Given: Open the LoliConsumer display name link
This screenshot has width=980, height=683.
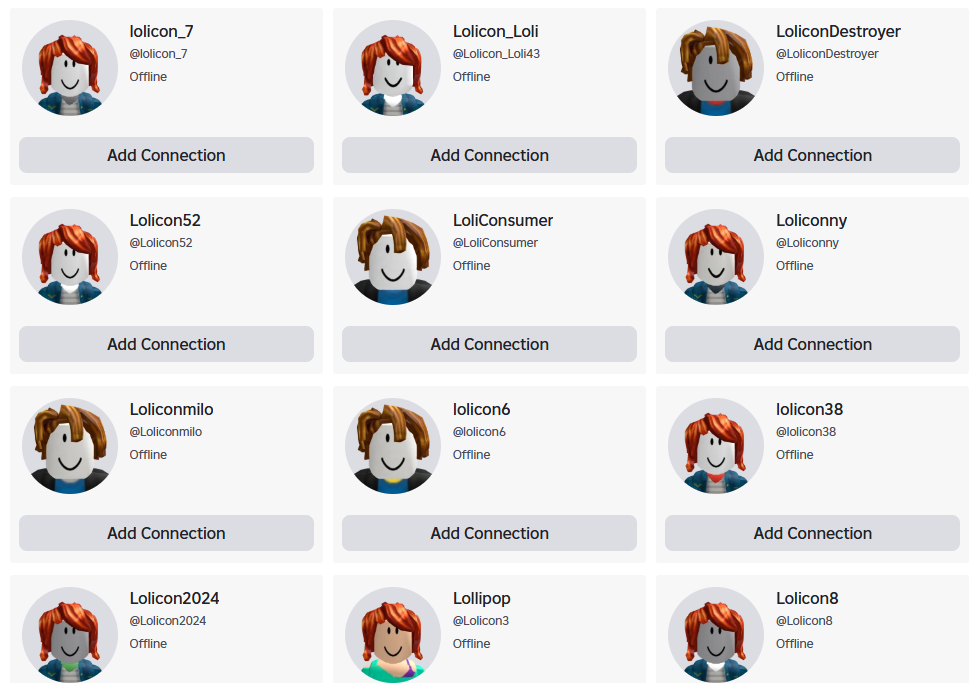Looking at the screenshot, I should click(x=502, y=220).
